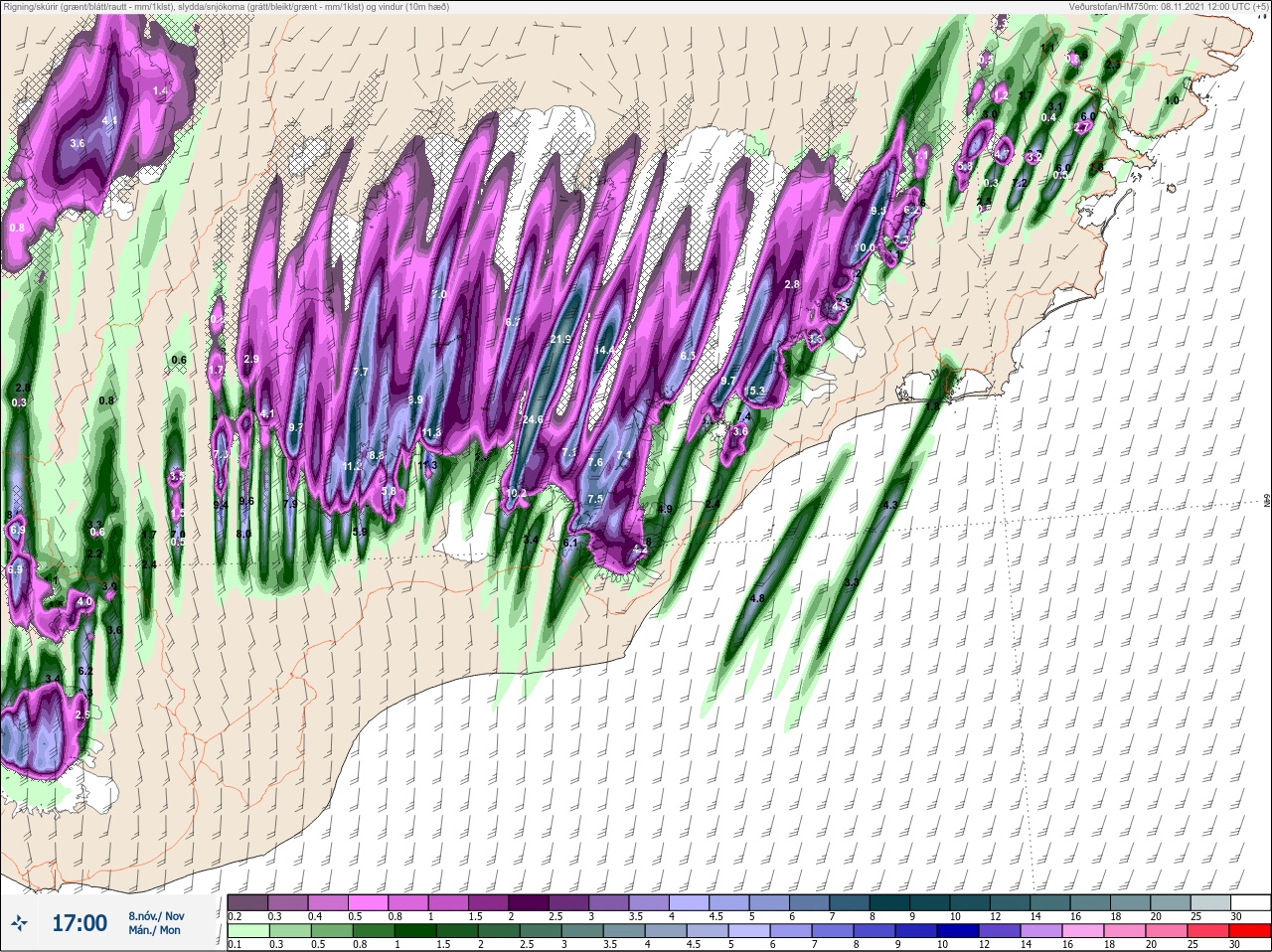Click the 7.7 precipitation value on the map
1272x952 pixels.
pyautogui.click(x=361, y=372)
